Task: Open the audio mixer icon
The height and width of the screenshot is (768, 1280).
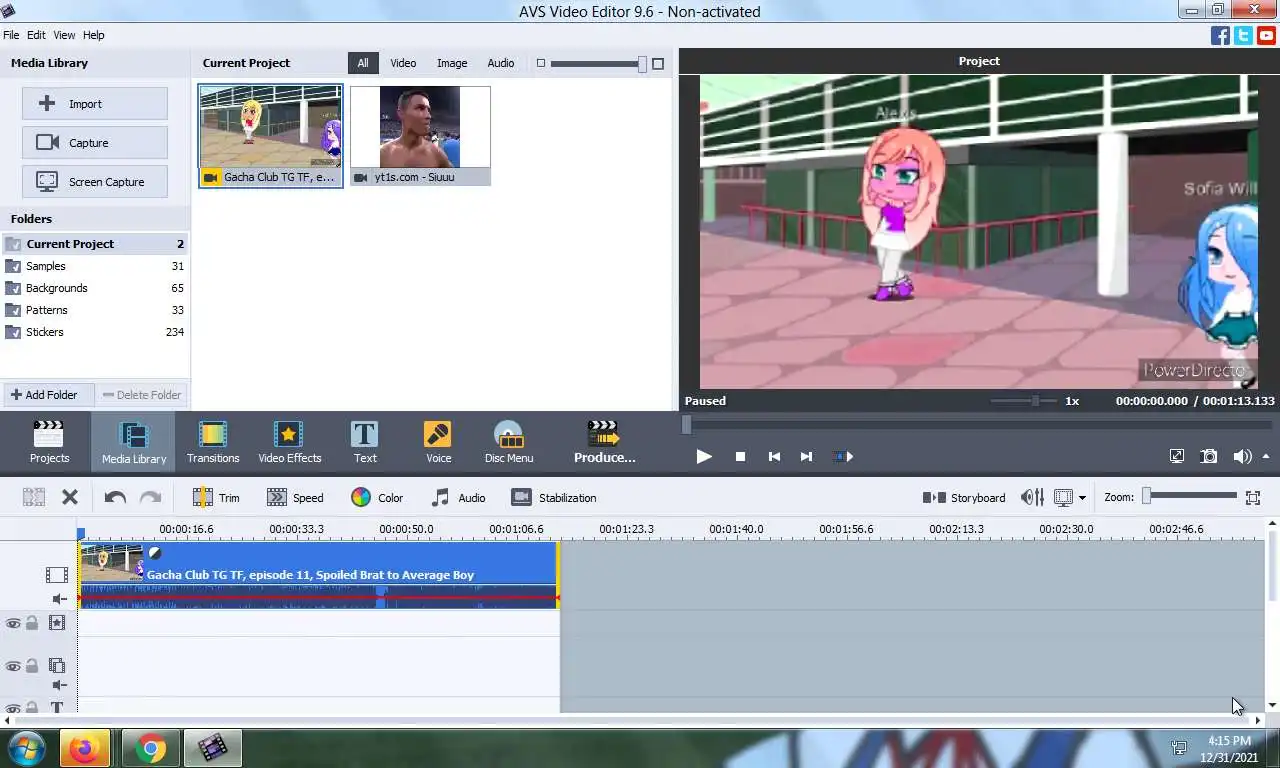Action: click(x=1032, y=497)
